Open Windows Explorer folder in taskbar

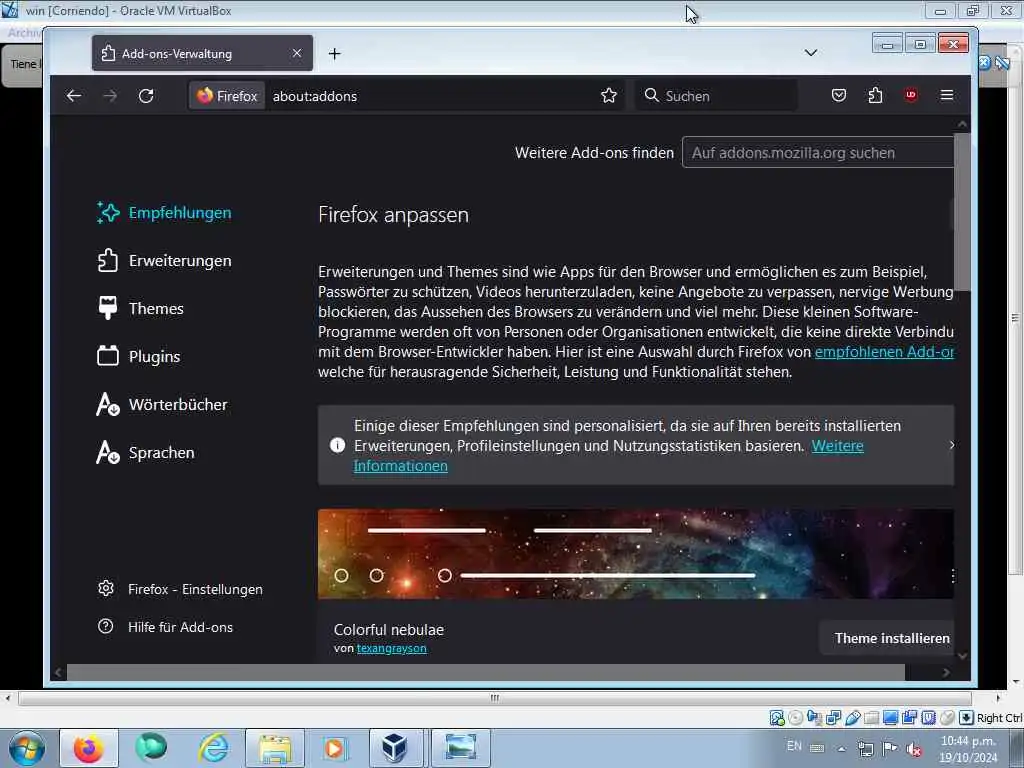pos(275,748)
